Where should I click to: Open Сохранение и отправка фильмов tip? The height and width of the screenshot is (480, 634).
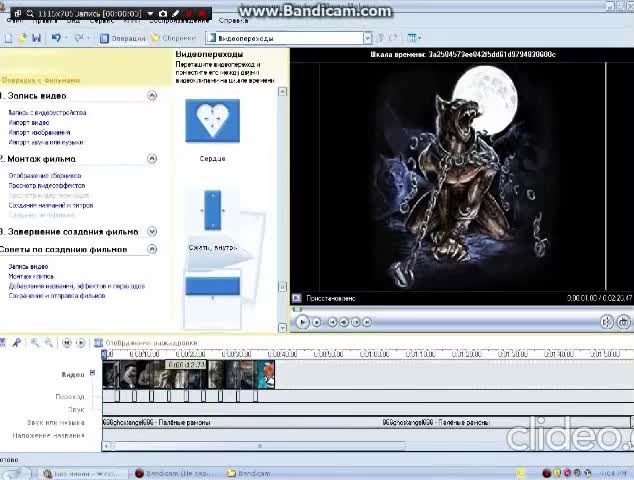click(57, 296)
